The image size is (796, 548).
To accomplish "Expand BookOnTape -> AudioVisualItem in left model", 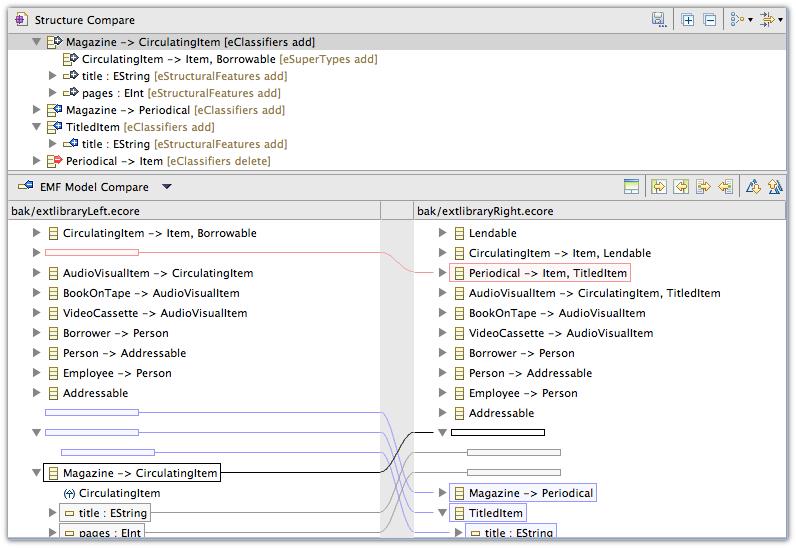I will (36, 293).
